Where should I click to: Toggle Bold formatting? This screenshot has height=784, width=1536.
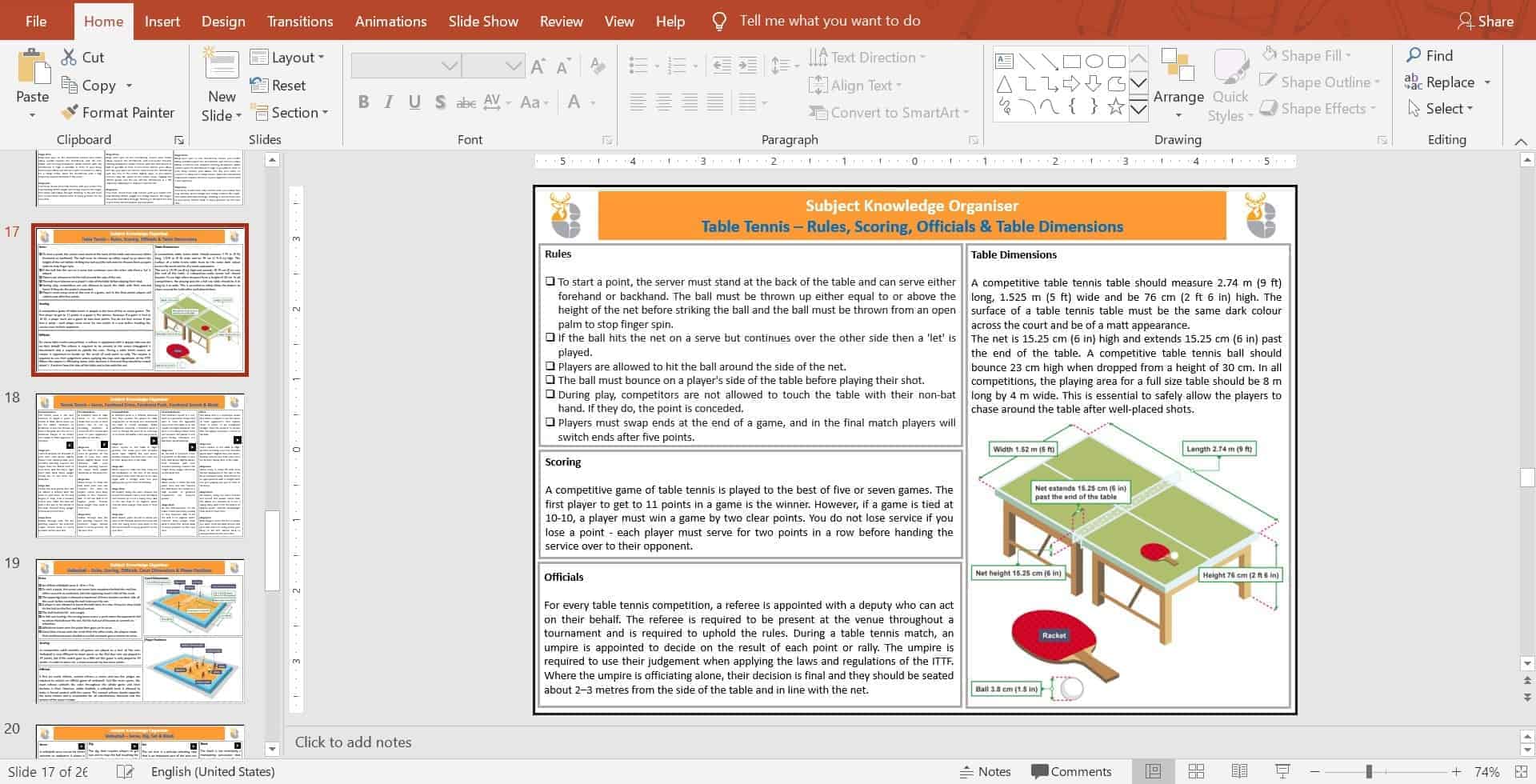[363, 102]
